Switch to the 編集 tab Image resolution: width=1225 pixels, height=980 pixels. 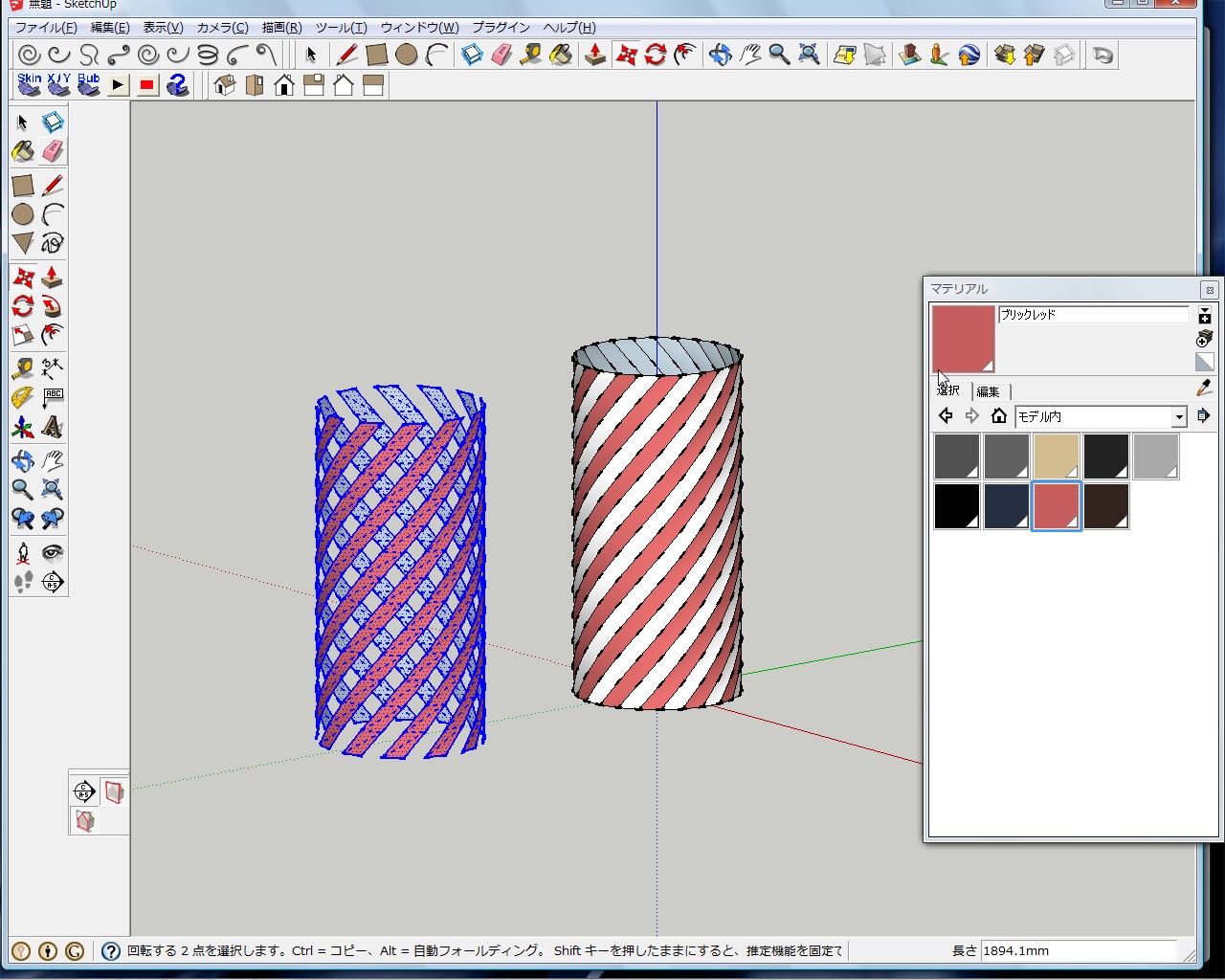pos(989,391)
